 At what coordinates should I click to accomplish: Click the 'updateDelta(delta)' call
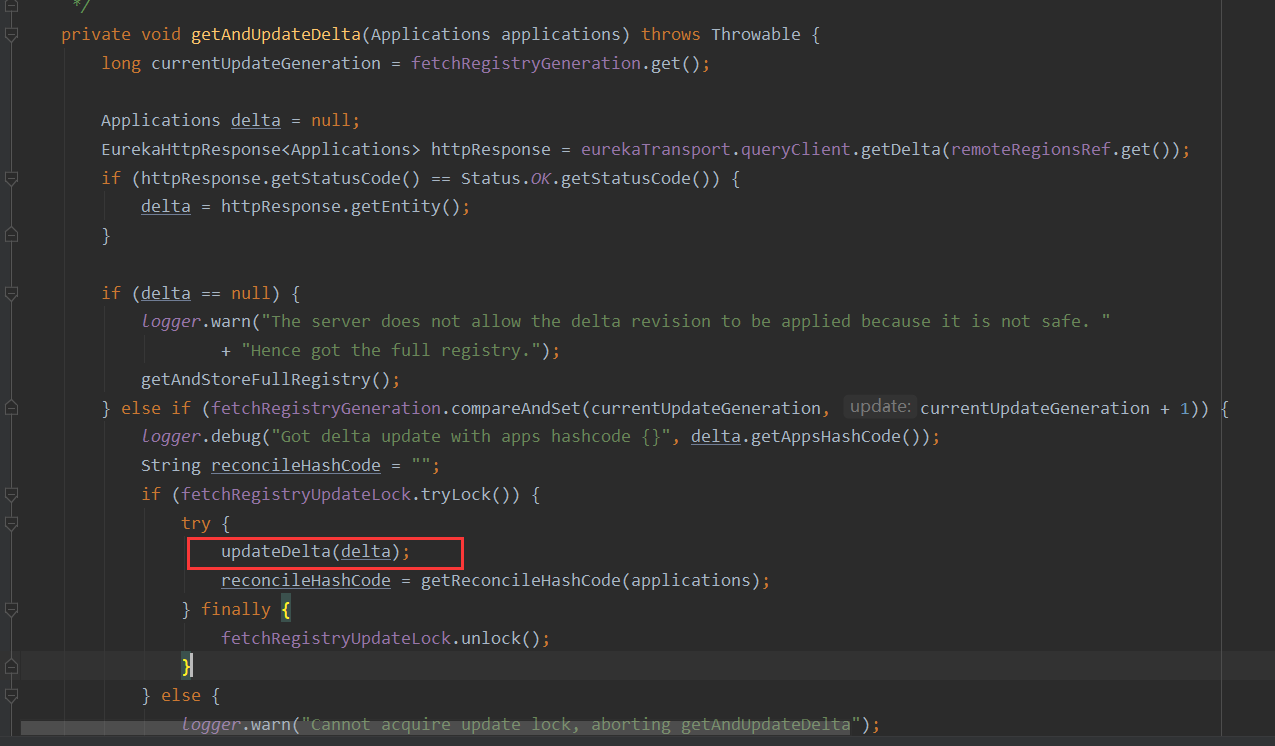coord(311,552)
